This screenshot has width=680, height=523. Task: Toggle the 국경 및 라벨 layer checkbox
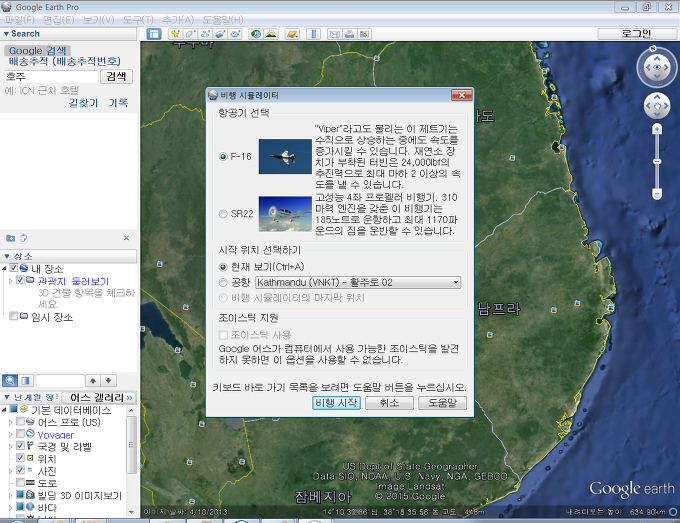point(20,446)
